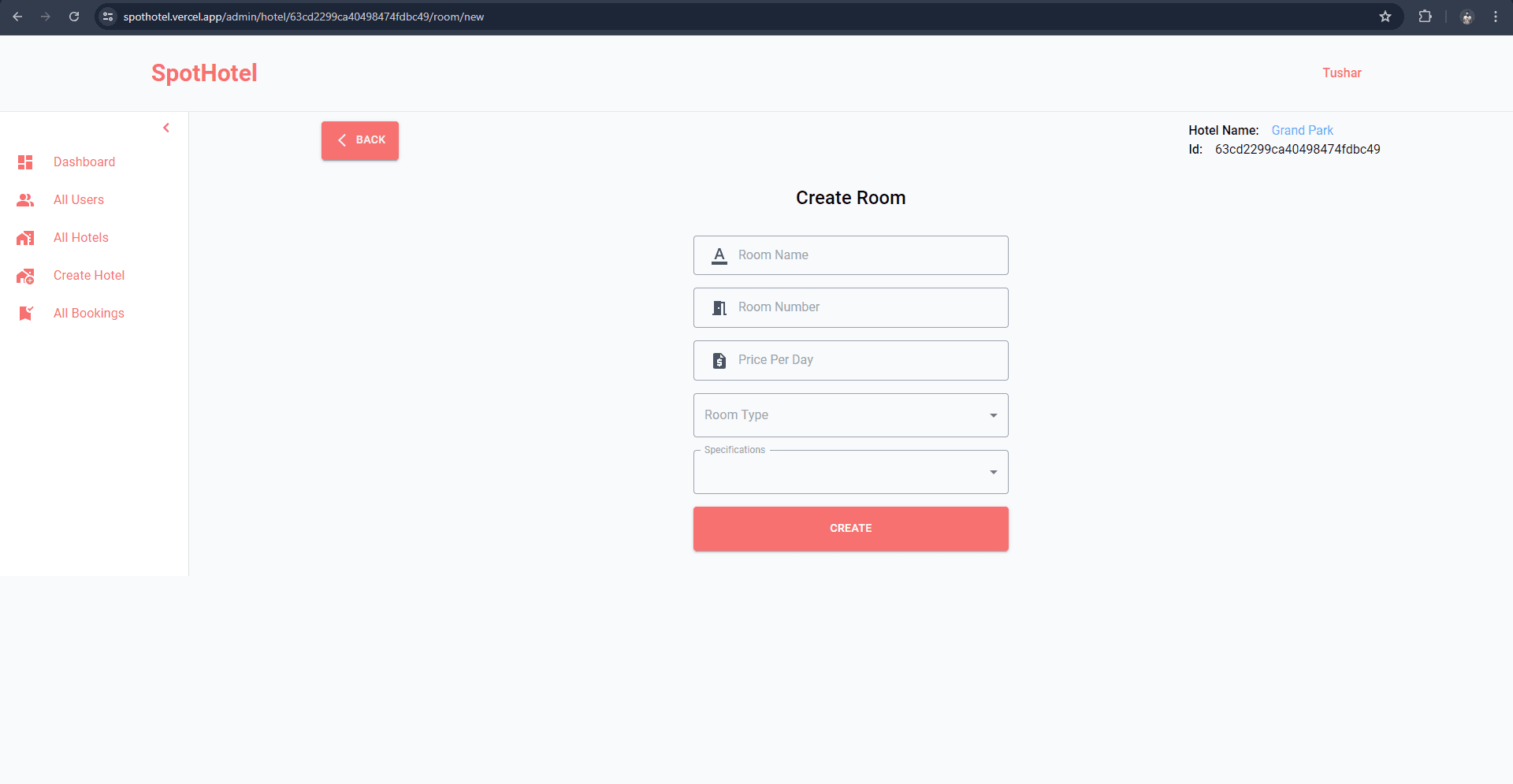Click the All Users people icon
Screen dimensions: 1513x784
(24, 200)
